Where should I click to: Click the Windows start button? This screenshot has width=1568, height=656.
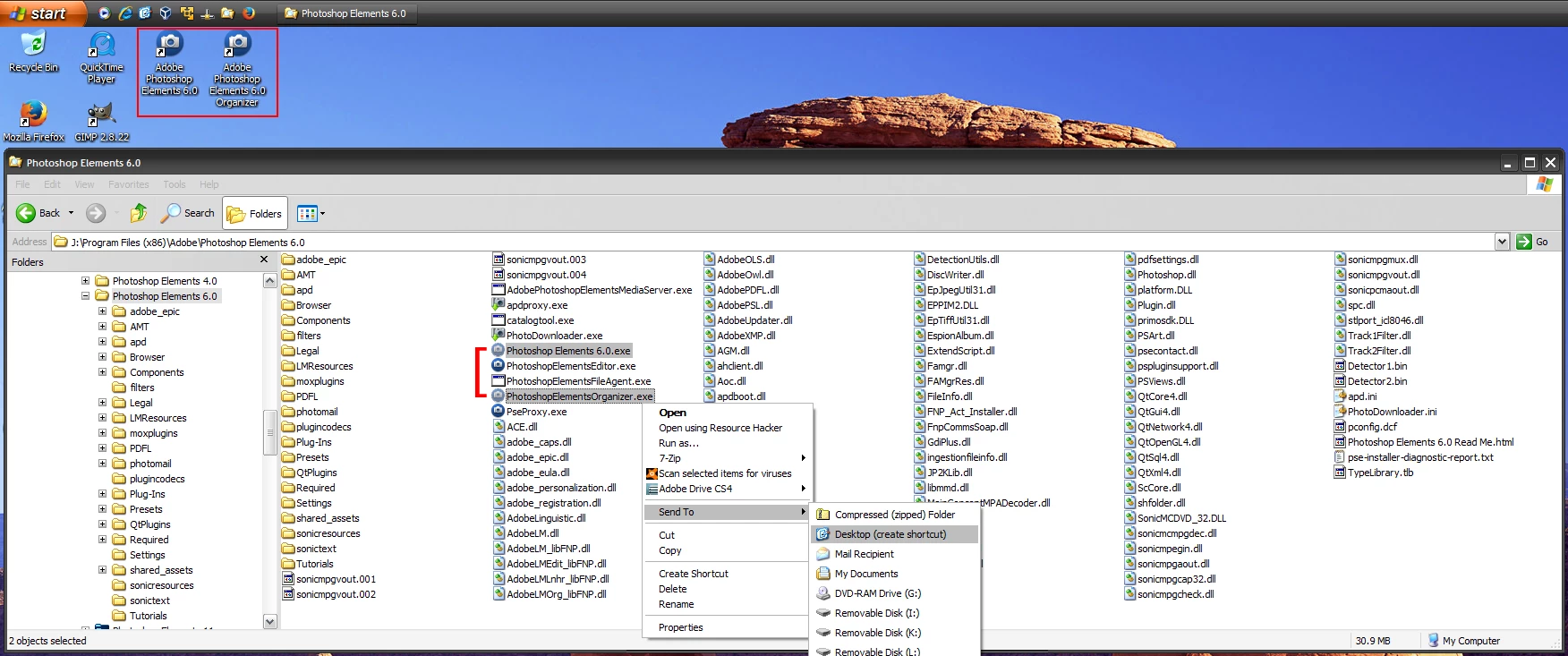(x=41, y=13)
